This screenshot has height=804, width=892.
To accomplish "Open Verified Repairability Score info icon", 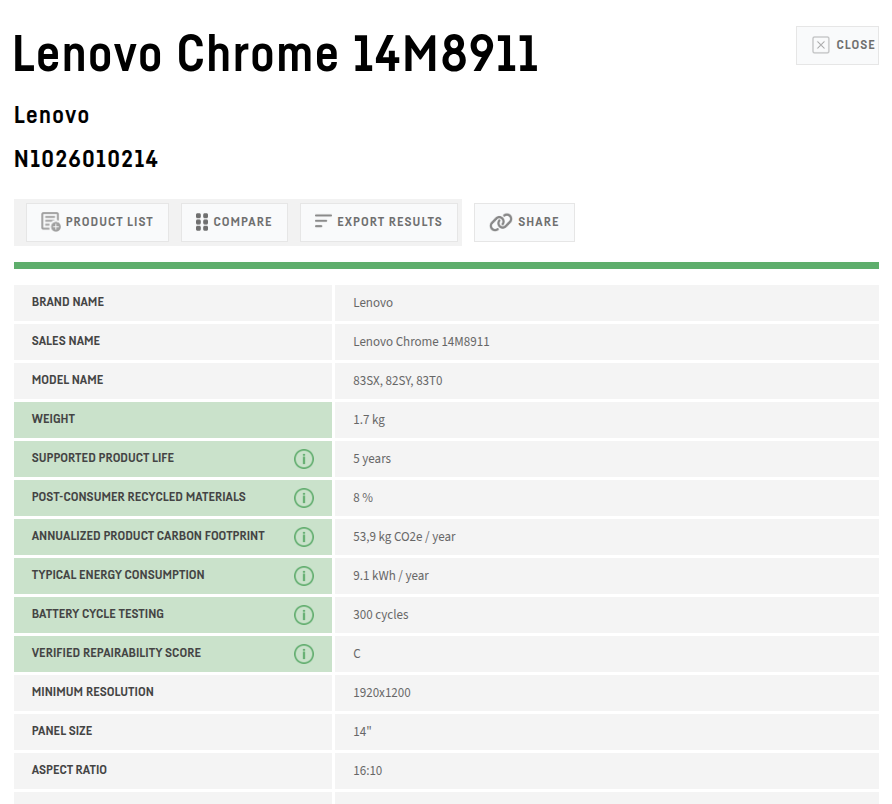I will coord(304,654).
